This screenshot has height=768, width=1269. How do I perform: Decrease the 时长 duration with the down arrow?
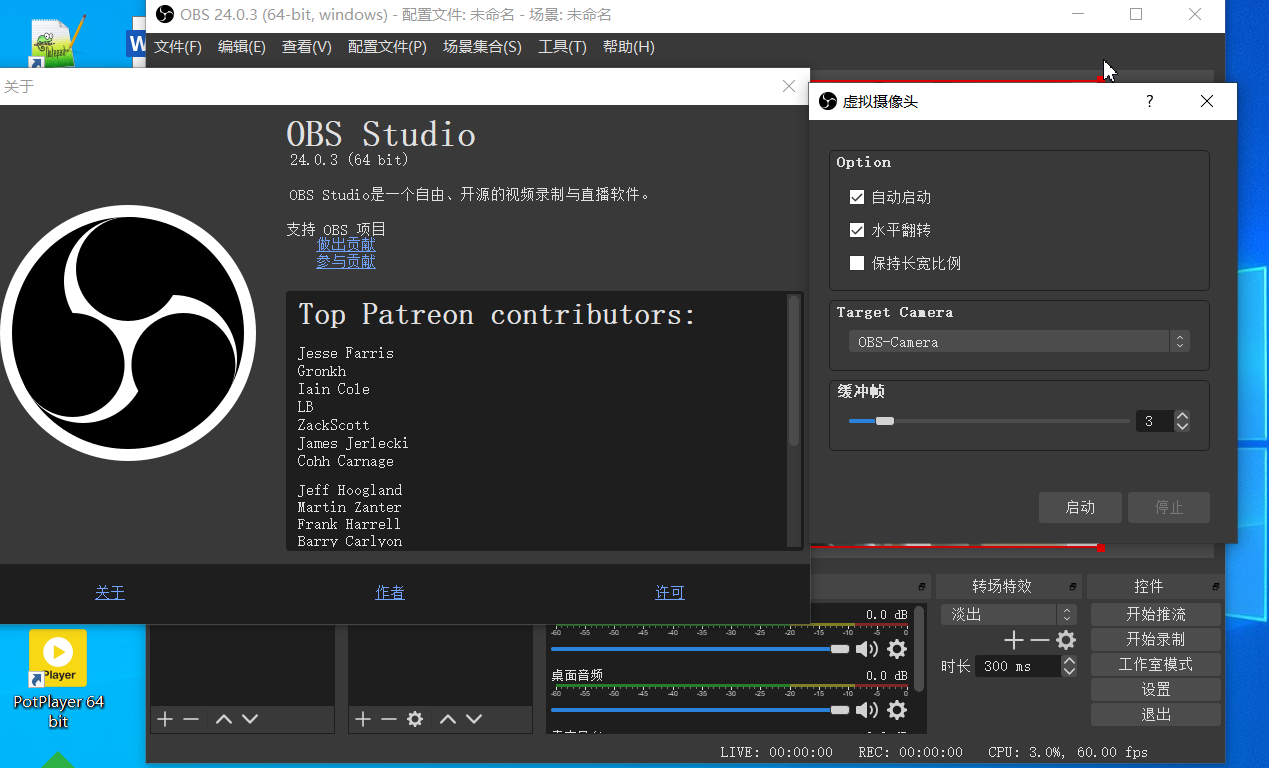coord(1070,671)
